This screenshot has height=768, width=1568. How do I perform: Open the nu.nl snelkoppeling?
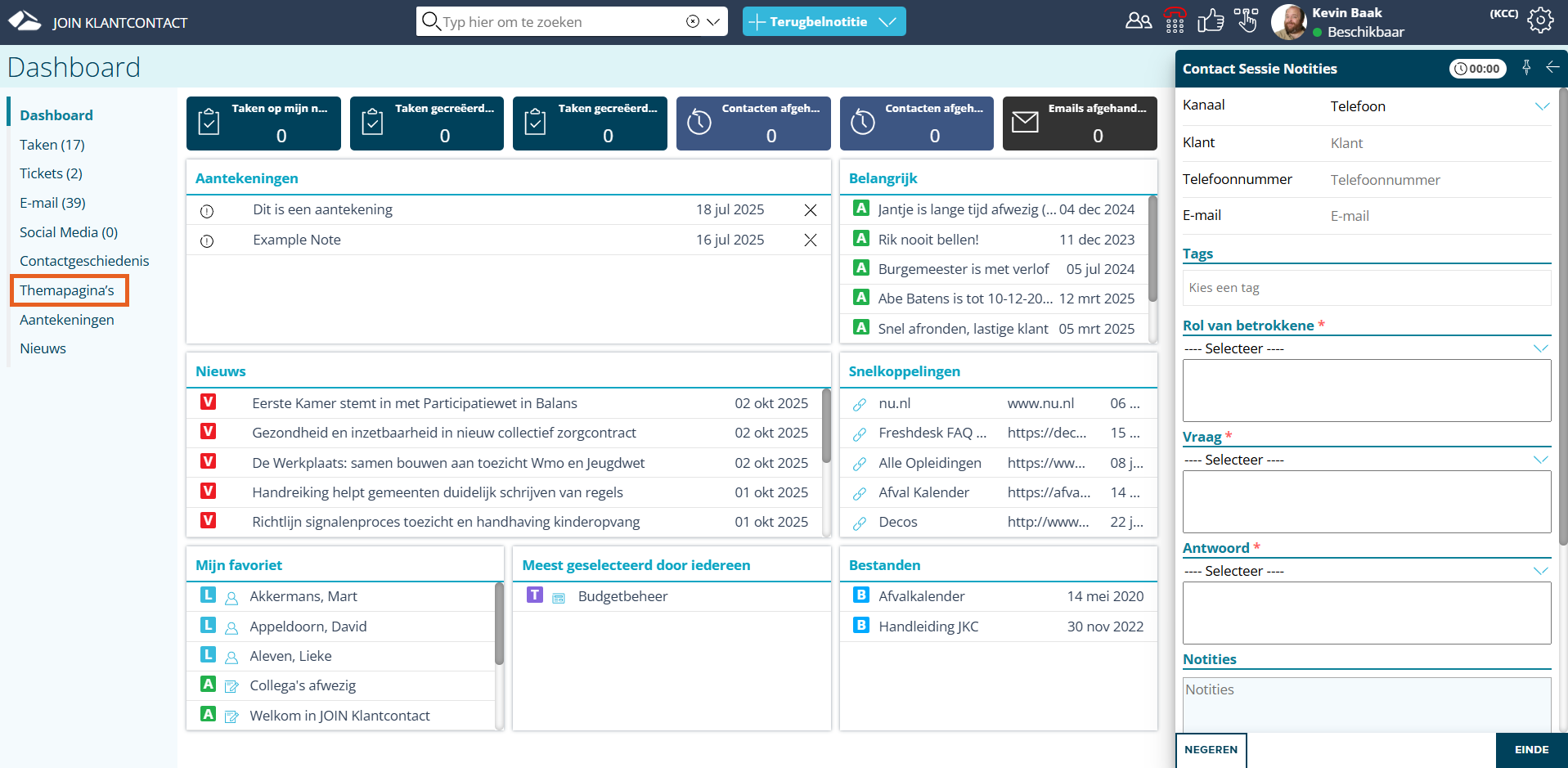[x=894, y=403]
